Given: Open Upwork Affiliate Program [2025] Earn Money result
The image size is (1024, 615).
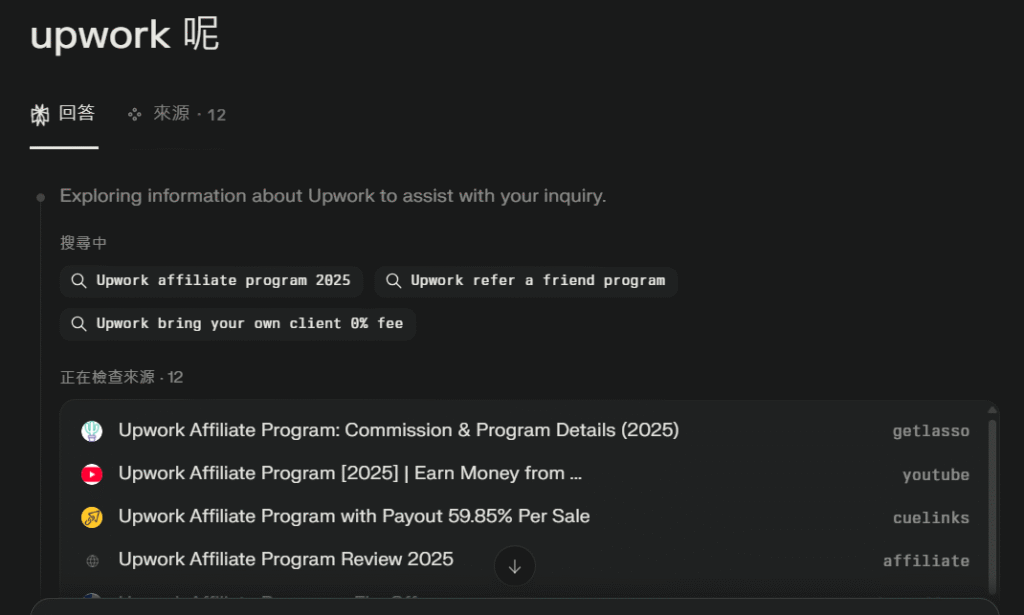Looking at the screenshot, I should (x=350, y=473).
